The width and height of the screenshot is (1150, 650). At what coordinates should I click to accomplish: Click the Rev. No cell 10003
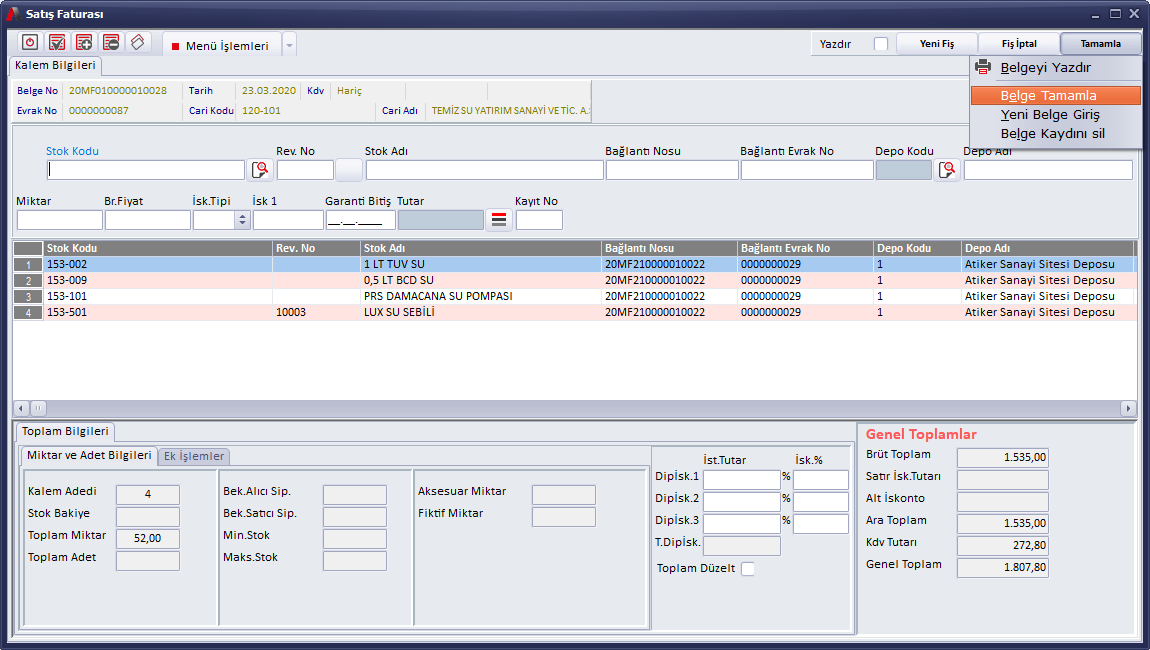tap(317, 313)
